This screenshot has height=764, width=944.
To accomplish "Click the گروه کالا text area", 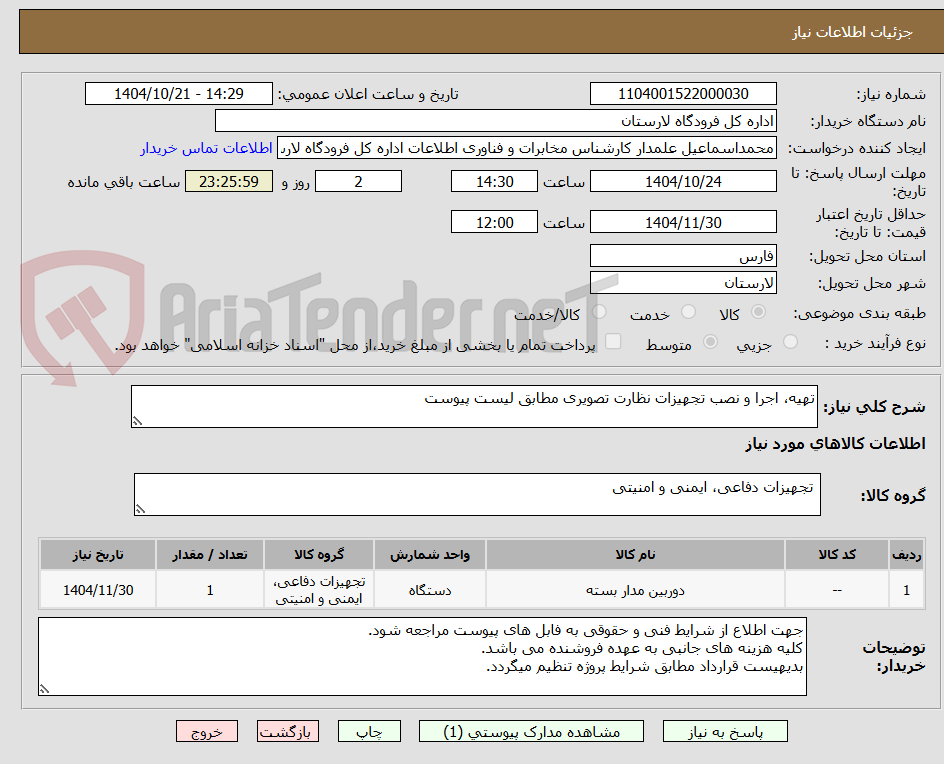I will coord(477,494).
